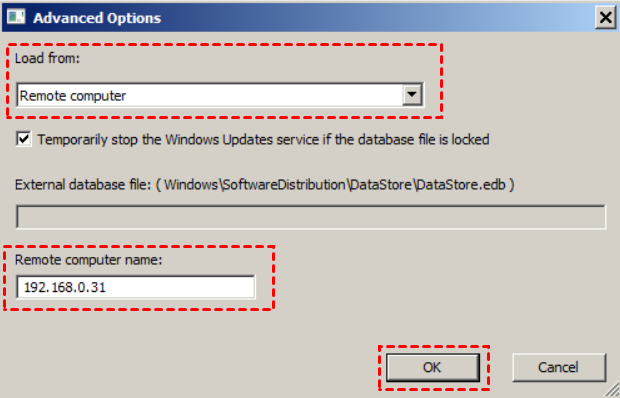Click the Advanced Options window icon in title bar
The height and width of the screenshot is (398, 620).
(16, 17)
